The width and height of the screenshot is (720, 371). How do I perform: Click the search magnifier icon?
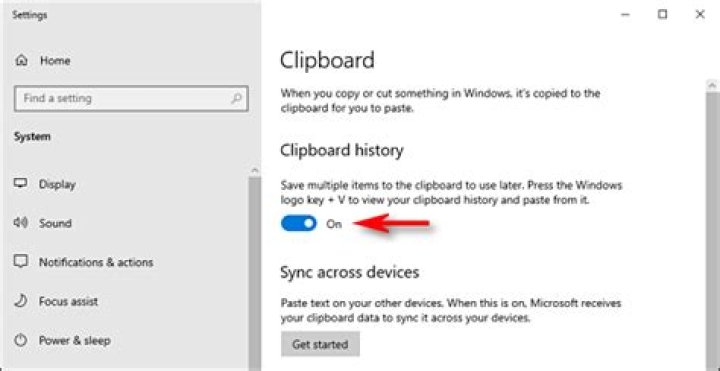236,98
